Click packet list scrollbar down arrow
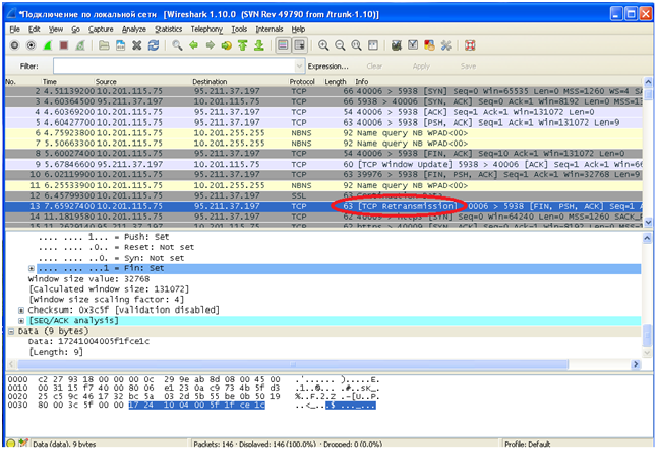The height and width of the screenshot is (452, 655). (648, 222)
